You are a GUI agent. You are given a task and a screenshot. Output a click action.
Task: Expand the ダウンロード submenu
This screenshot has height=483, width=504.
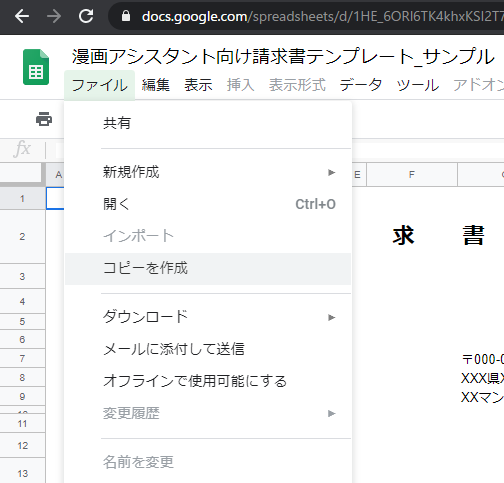click(208, 317)
